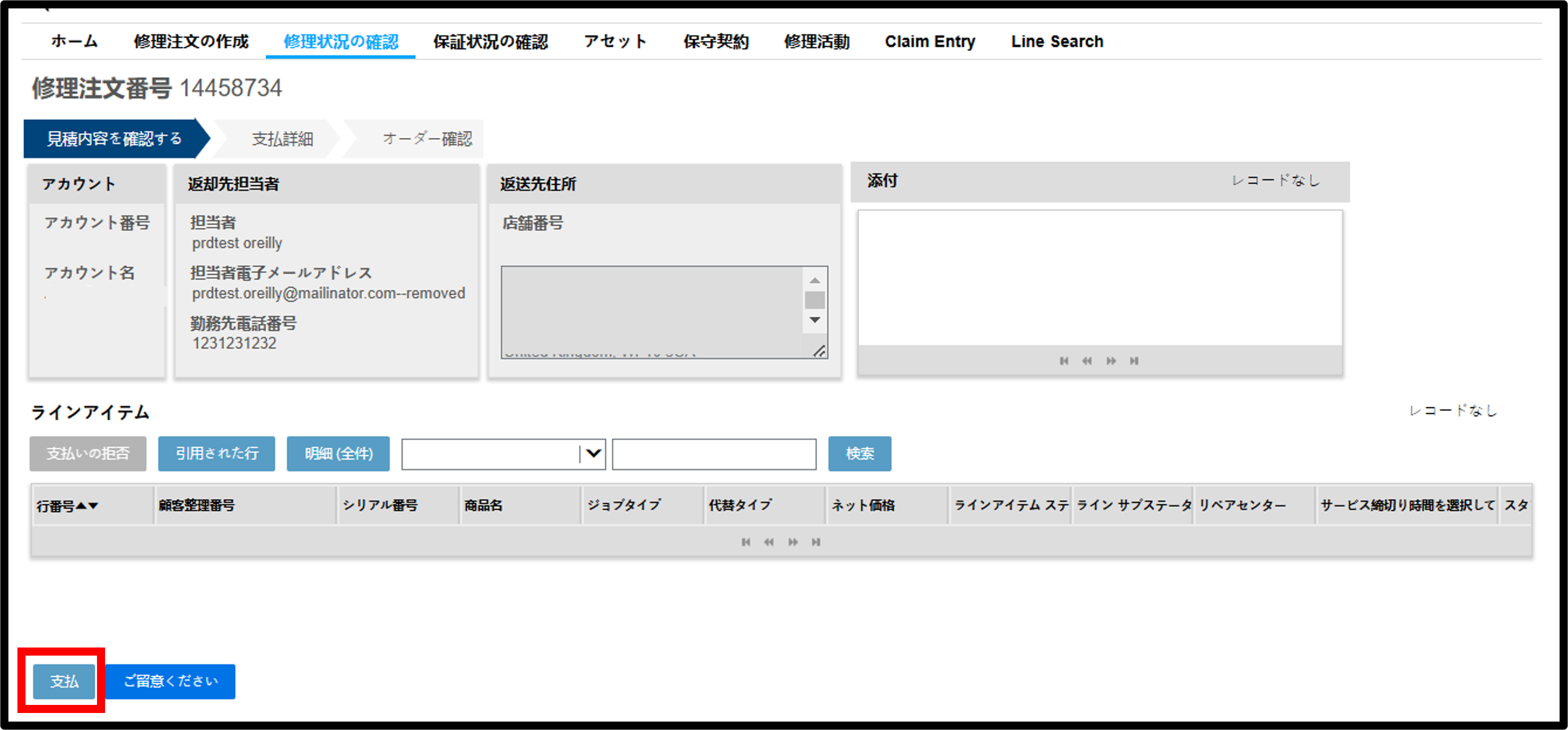Viewport: 1568px width, 730px height.
Task: Click 明細 (全件) button
Action: [338, 453]
